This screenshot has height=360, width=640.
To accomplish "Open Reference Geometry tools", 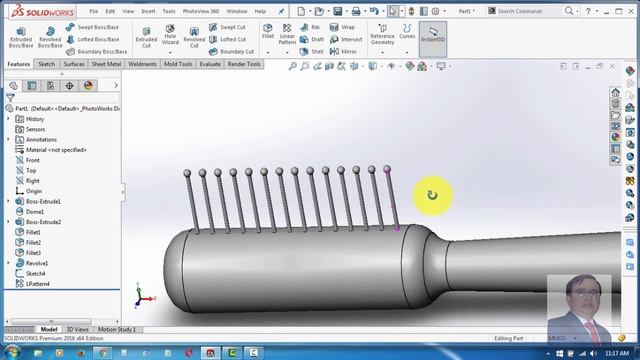I will [382, 34].
